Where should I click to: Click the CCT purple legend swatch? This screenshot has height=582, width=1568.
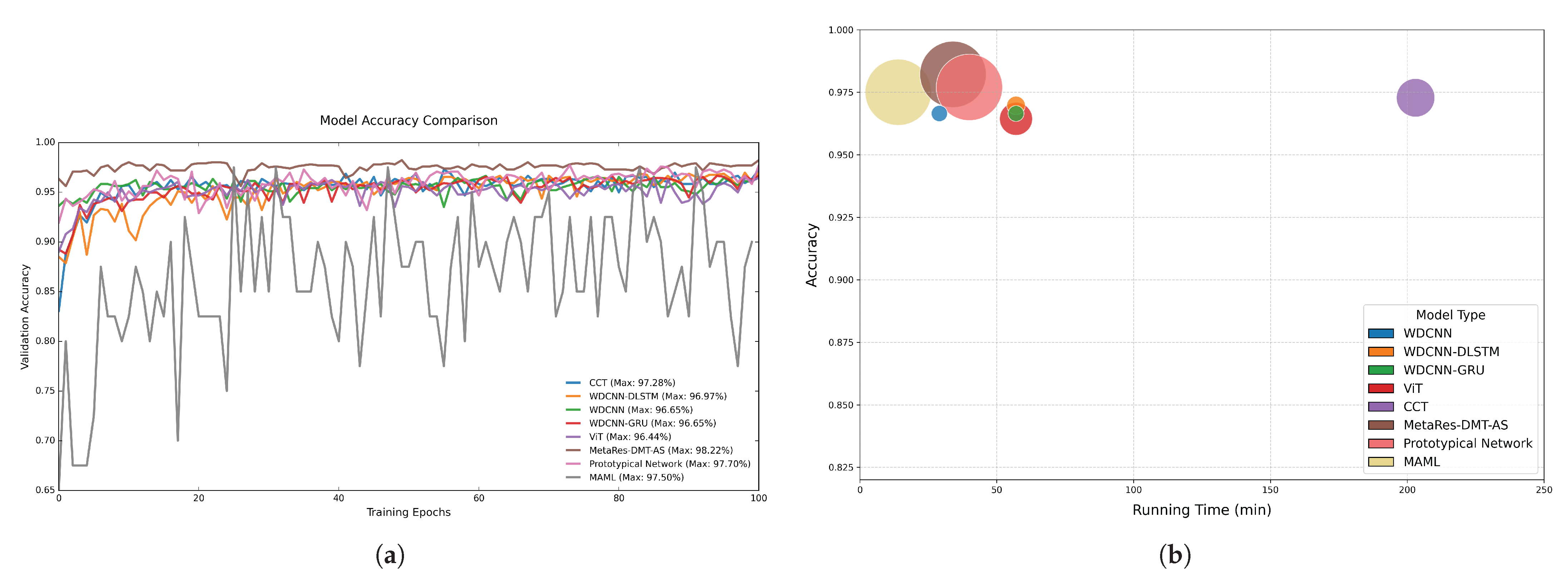pos(1381,407)
